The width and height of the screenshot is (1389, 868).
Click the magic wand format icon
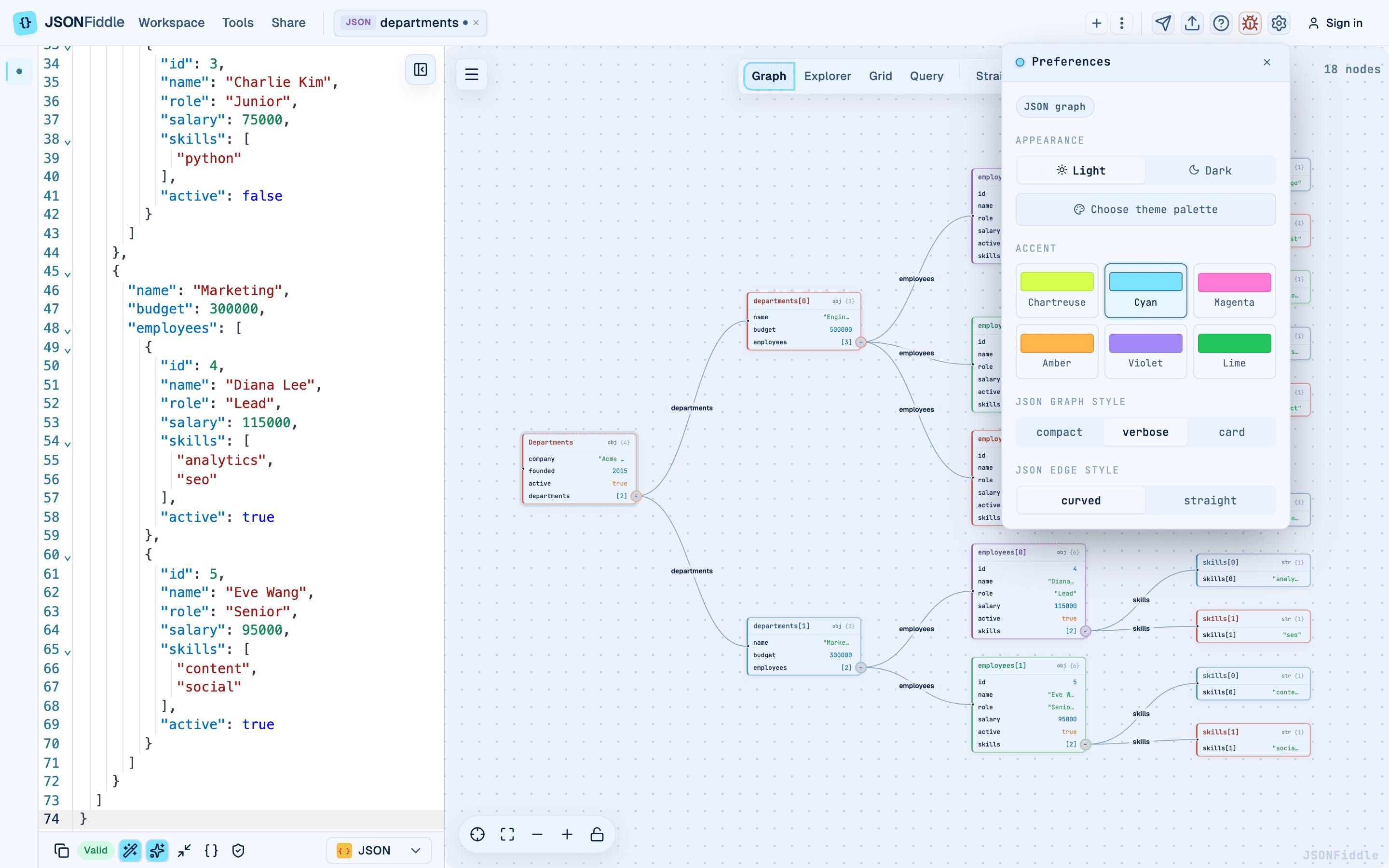130,850
